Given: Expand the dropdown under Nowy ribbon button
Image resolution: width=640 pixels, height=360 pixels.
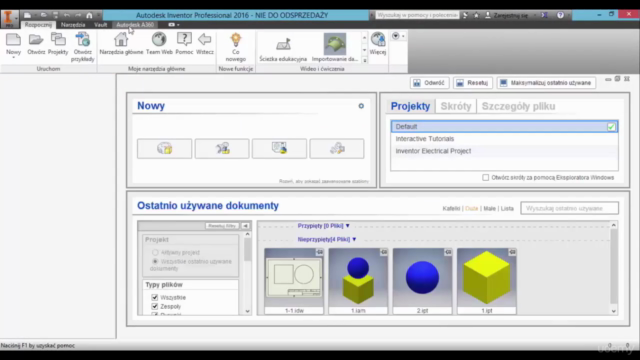Looking at the screenshot, I should [x=13, y=58].
